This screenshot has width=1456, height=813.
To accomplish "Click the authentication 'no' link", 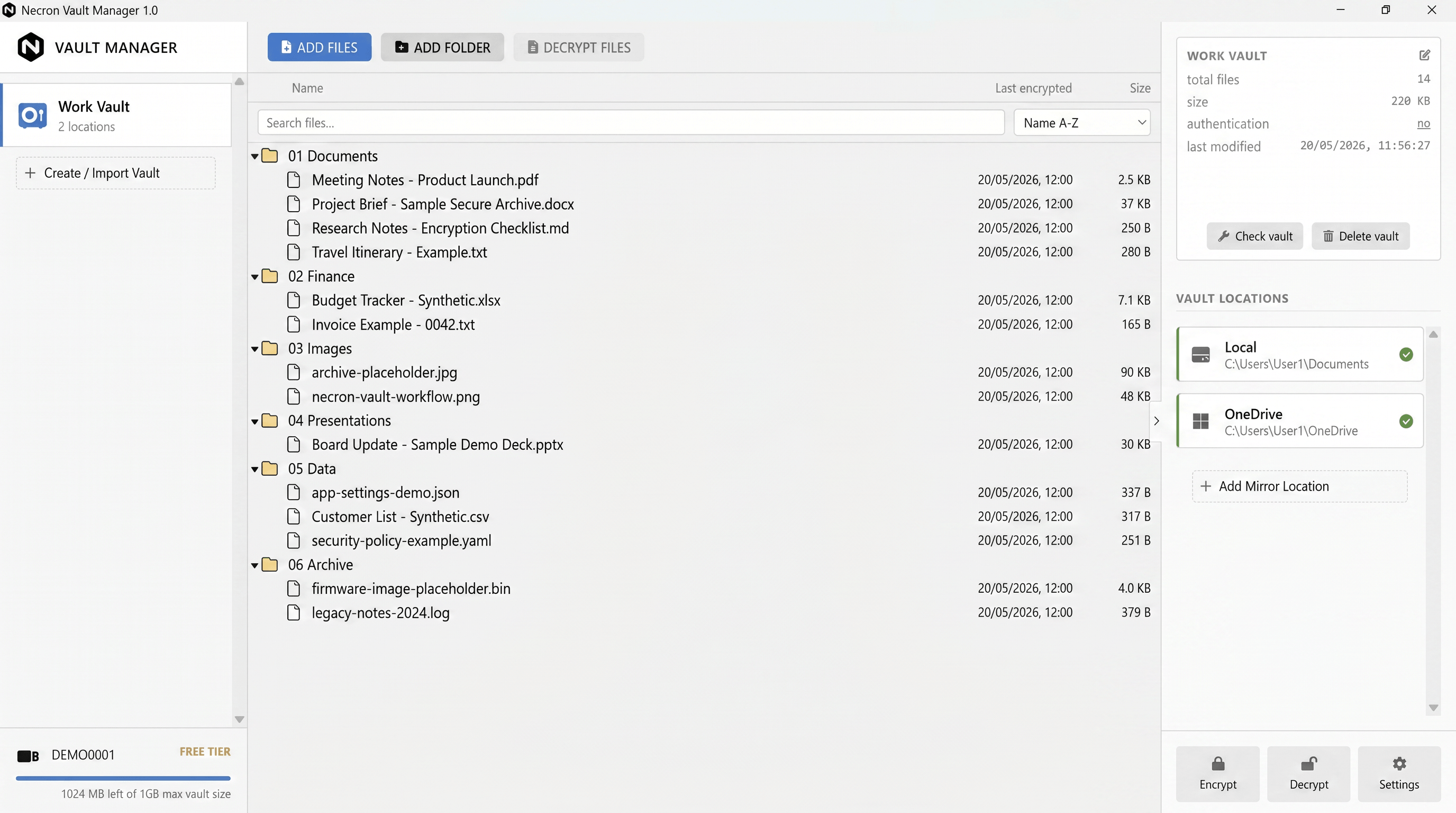I will 1423,123.
